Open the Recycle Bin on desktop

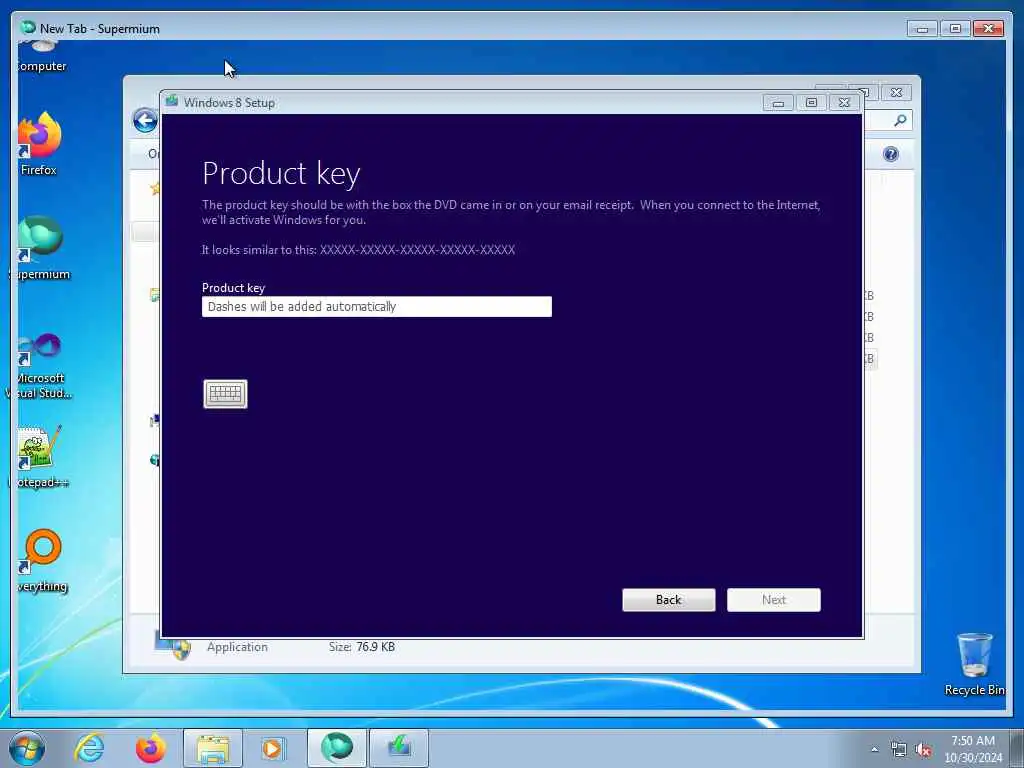pyautogui.click(x=974, y=664)
